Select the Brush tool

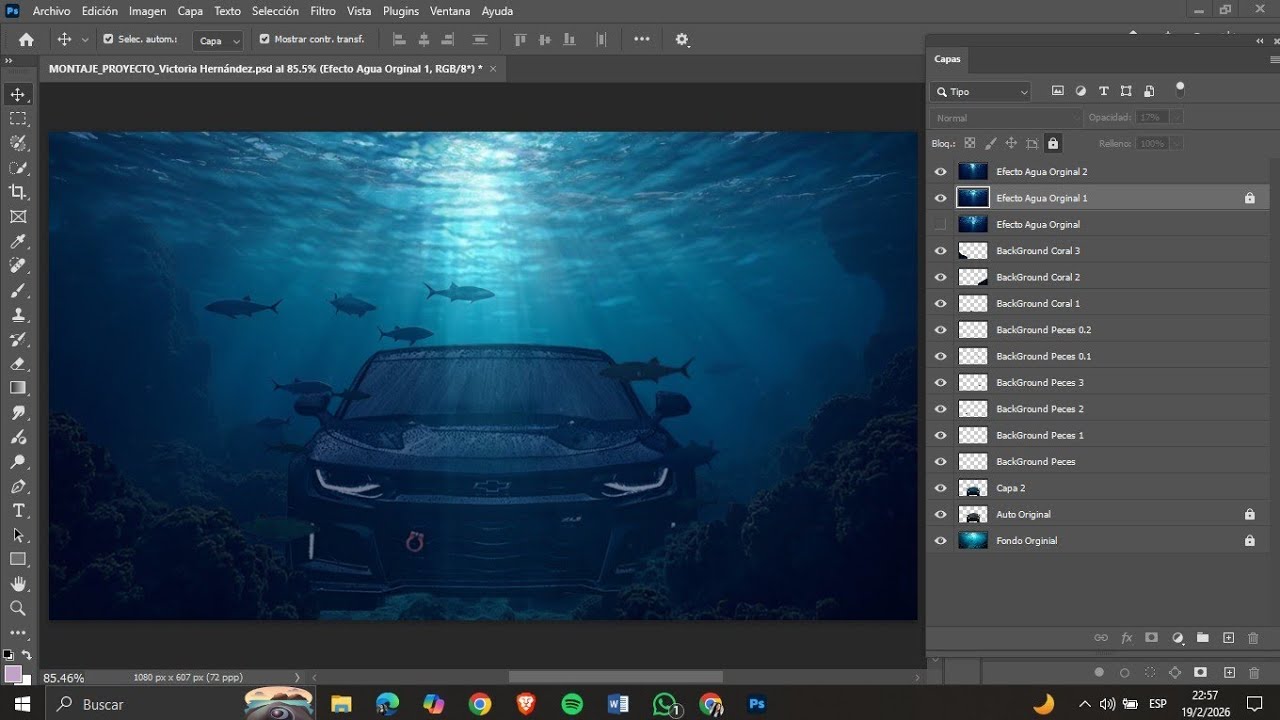[x=18, y=290]
